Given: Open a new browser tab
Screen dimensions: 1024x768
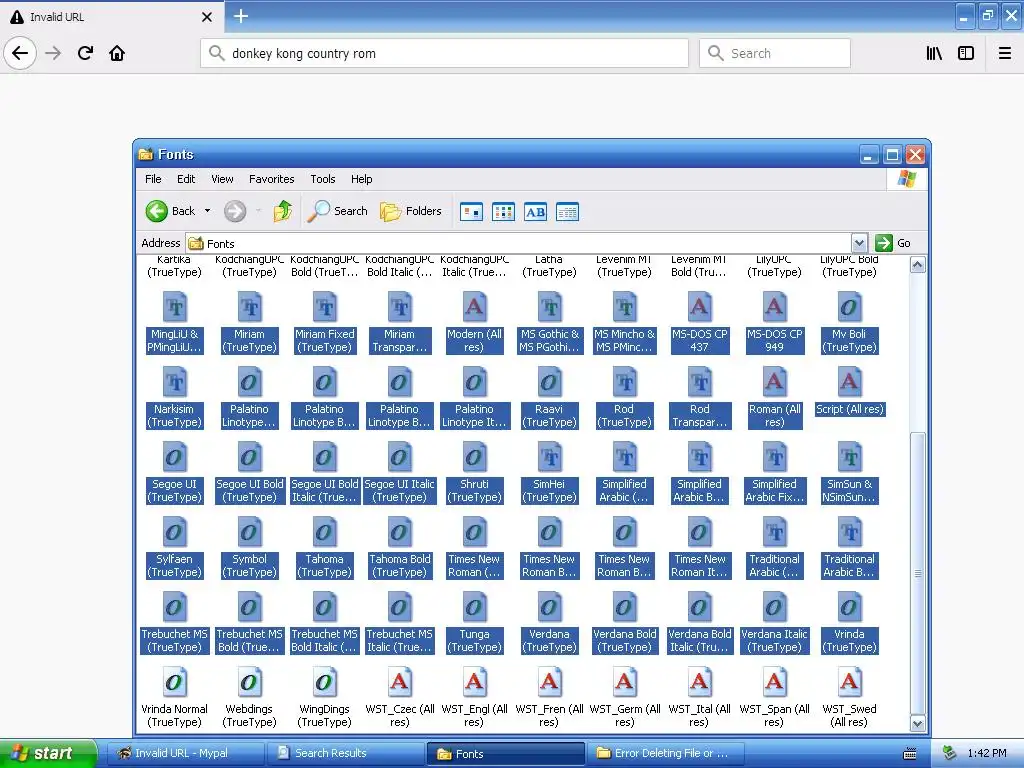Looking at the screenshot, I should pos(241,16).
